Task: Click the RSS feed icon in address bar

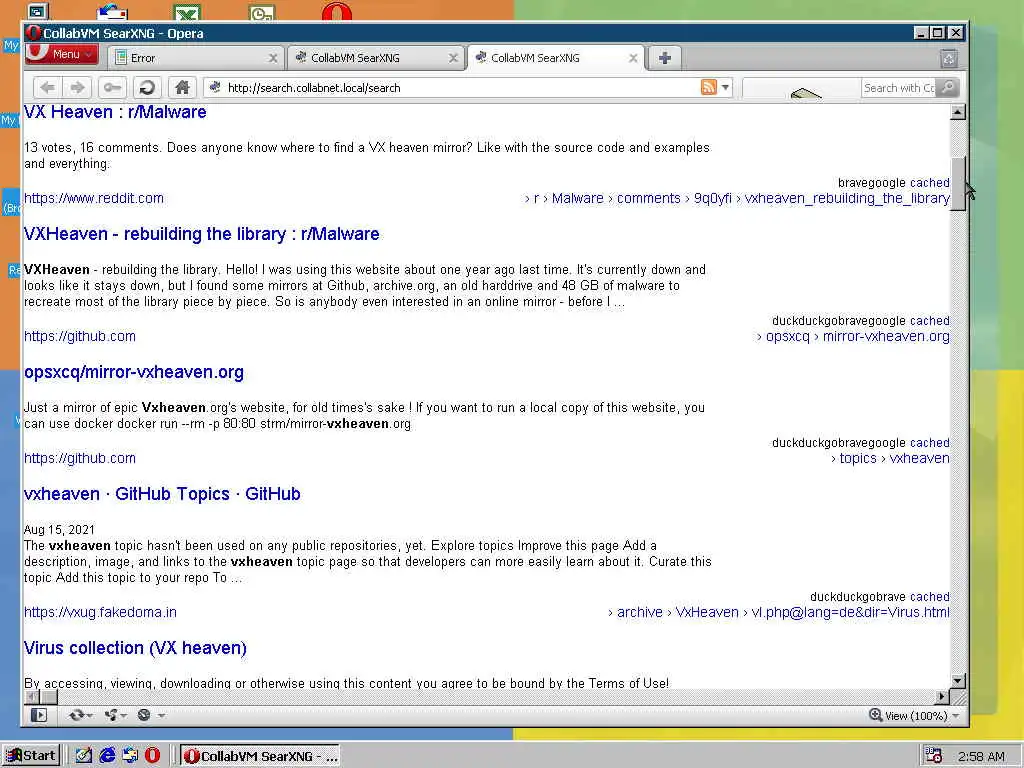Action: [x=708, y=87]
